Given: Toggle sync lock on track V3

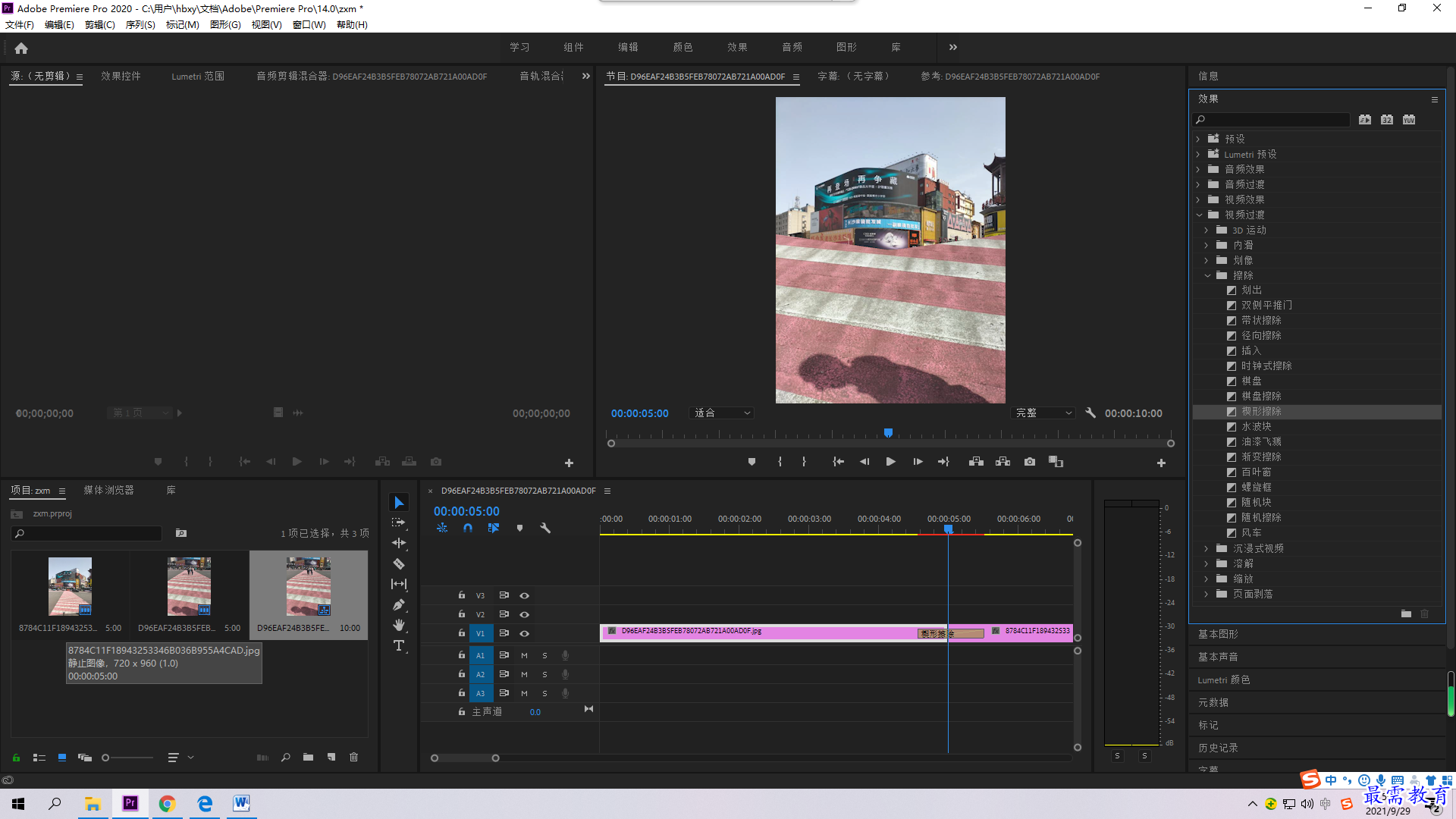Looking at the screenshot, I should pos(504,595).
